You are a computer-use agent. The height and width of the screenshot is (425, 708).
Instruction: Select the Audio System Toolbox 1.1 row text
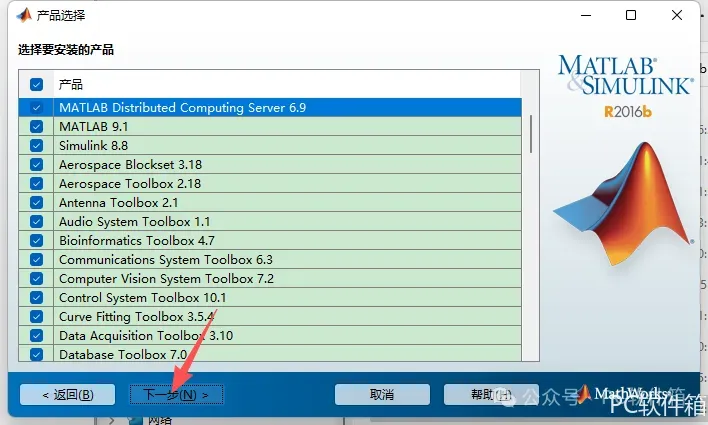coord(135,221)
